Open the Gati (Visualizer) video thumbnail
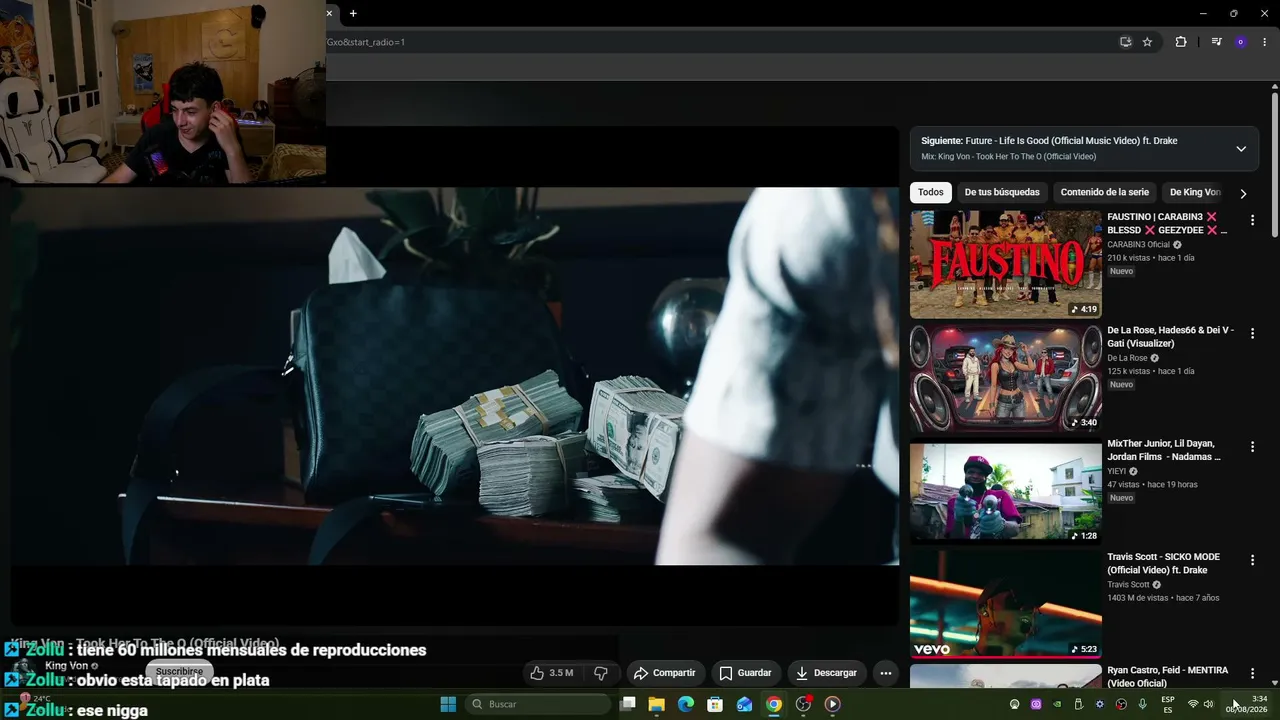The height and width of the screenshot is (720, 1280). [x=1006, y=378]
